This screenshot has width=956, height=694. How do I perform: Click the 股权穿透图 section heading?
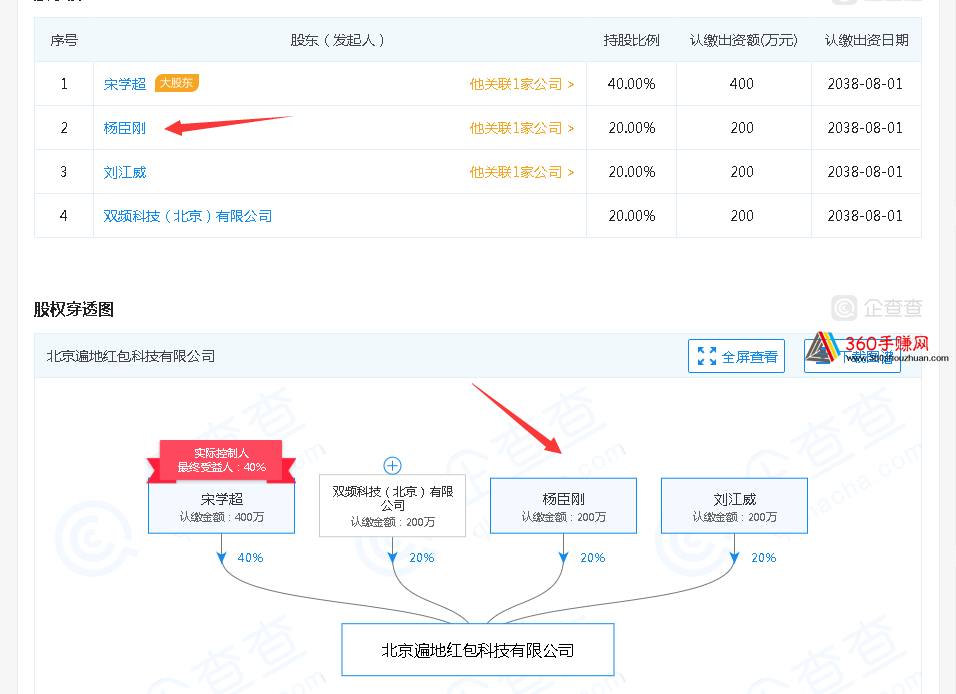[x=74, y=309]
